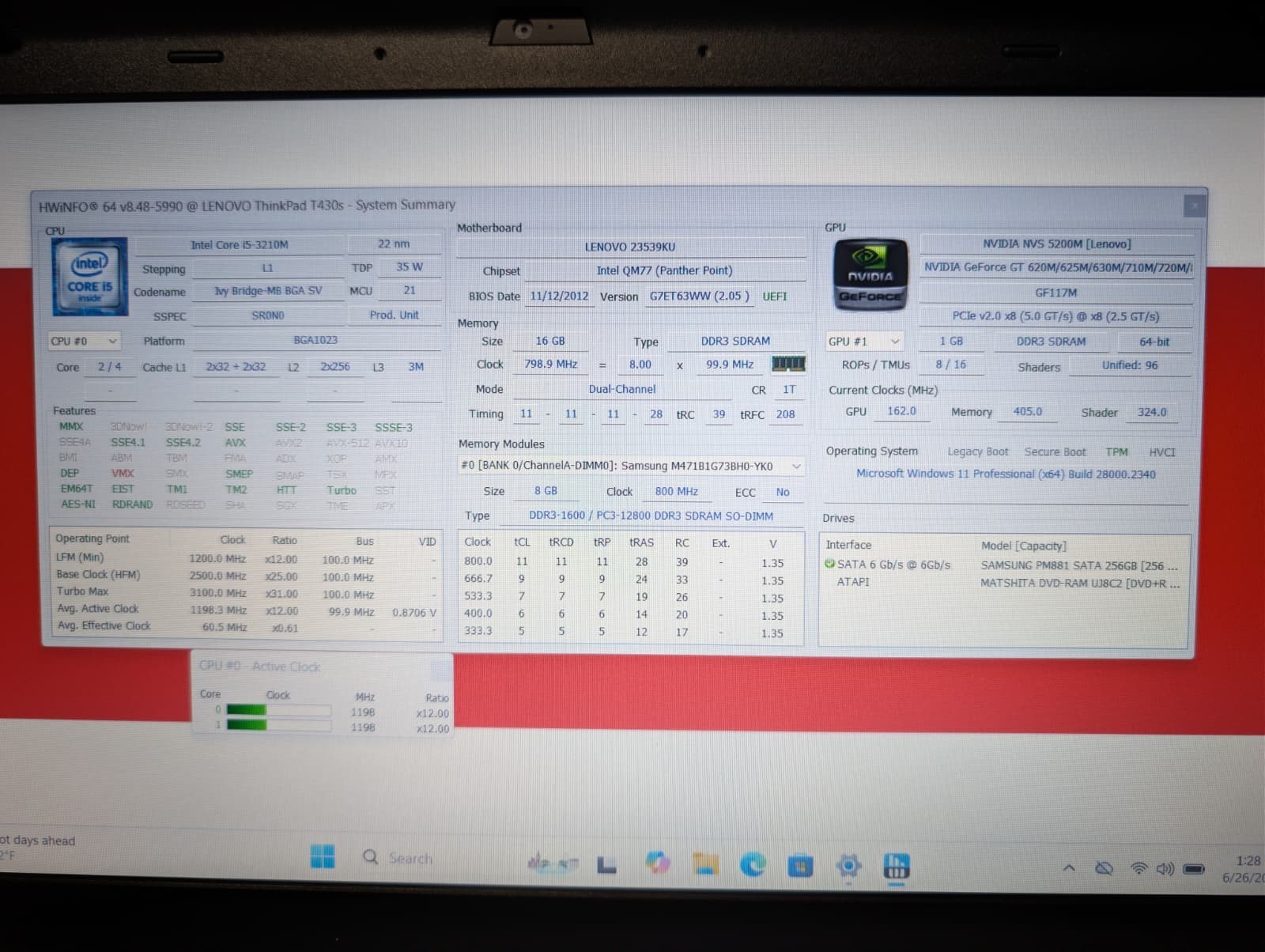This screenshot has width=1265, height=952.
Task: Click the PCIe v2.0 x8 bus field
Action: coord(1056,316)
